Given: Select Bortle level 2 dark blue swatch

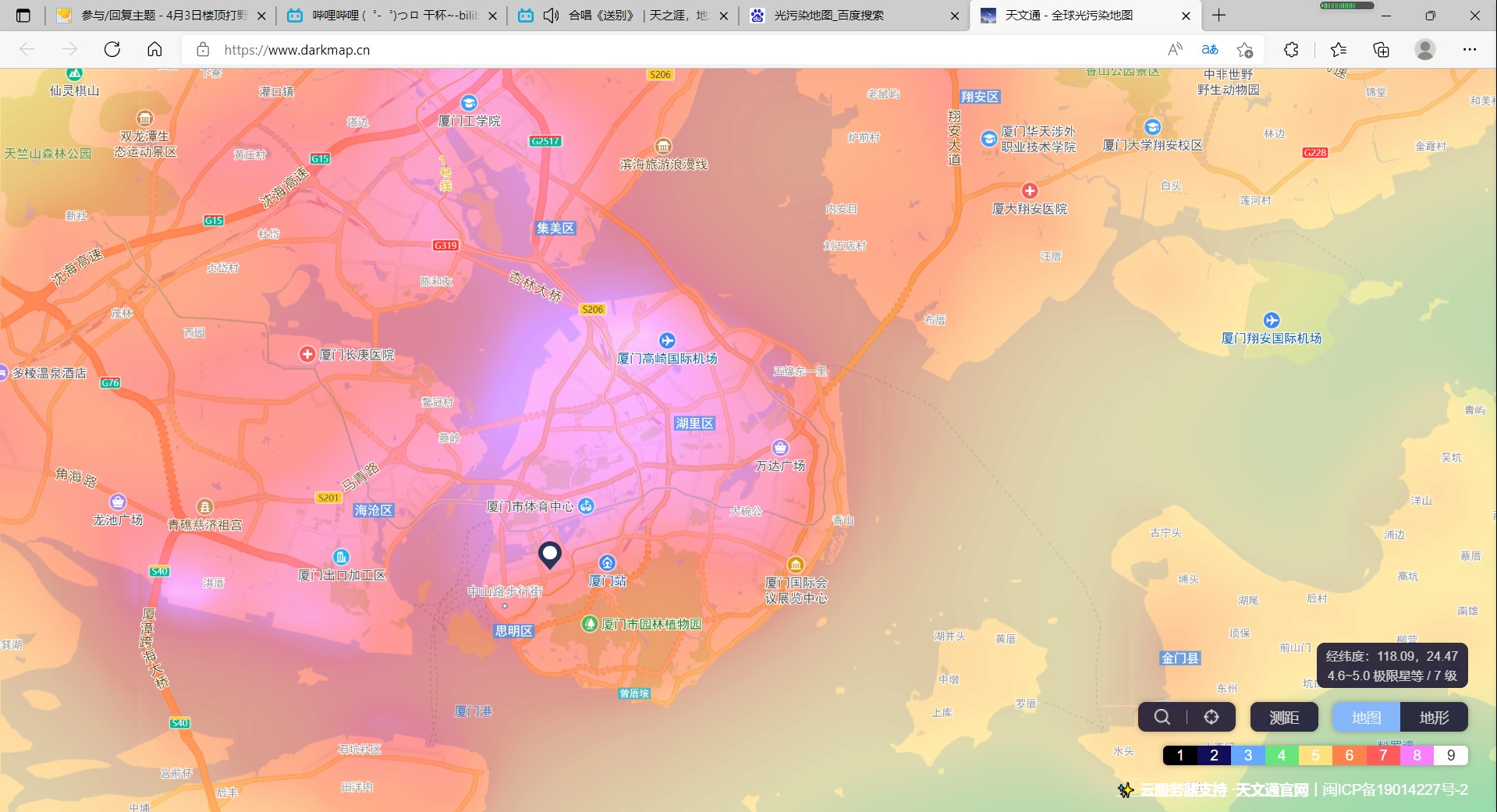Looking at the screenshot, I should 1214,755.
